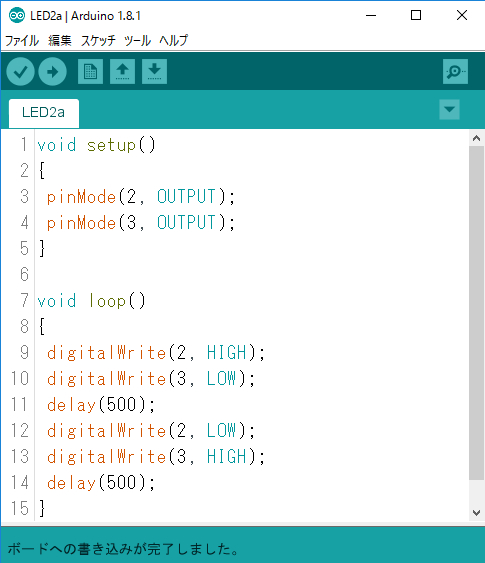This screenshot has width=485, height=563.
Task: Open the ファイル menu
Action: (x=22, y=41)
